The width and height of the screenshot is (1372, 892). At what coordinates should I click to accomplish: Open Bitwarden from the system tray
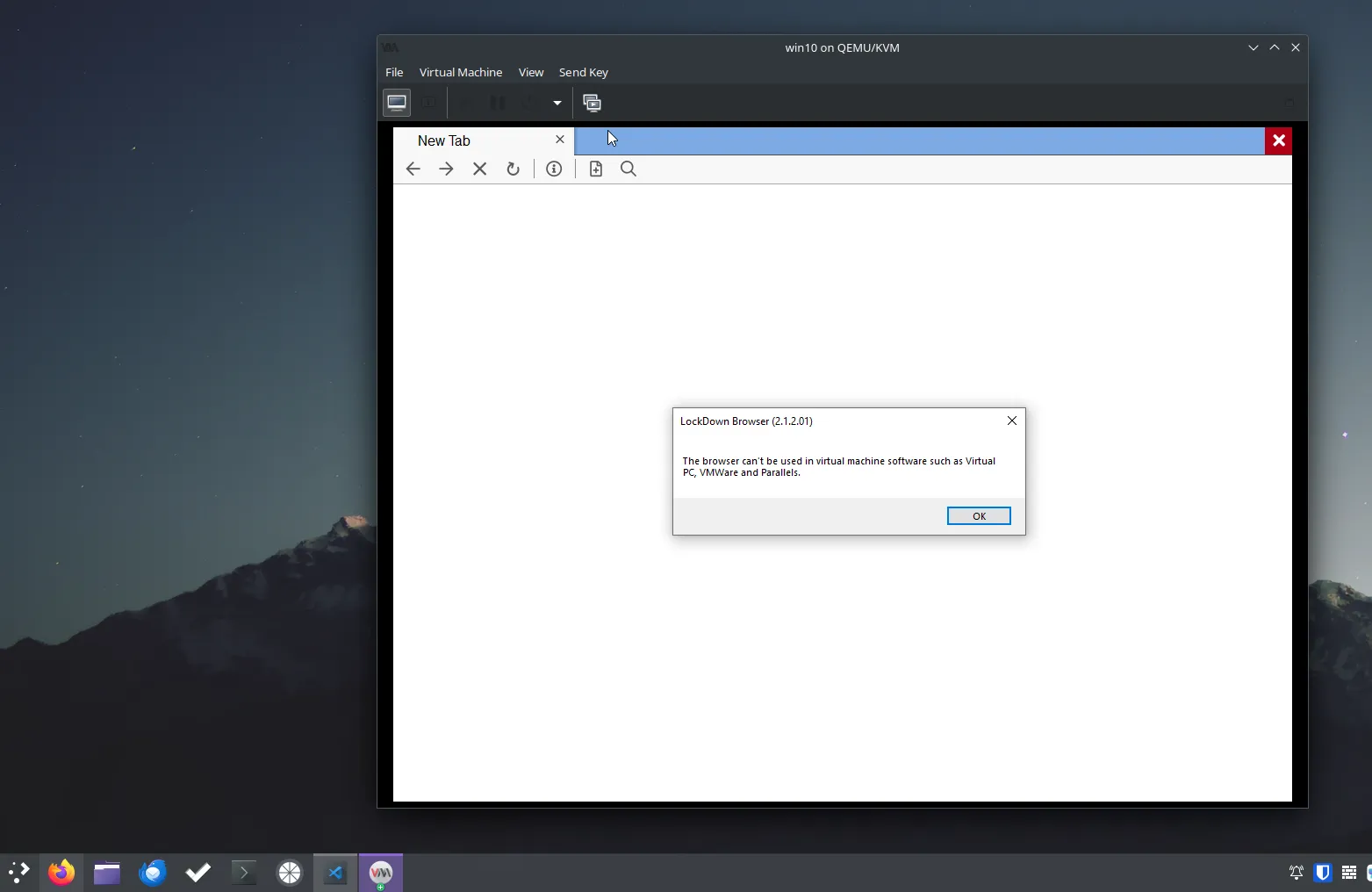pos(1323,872)
